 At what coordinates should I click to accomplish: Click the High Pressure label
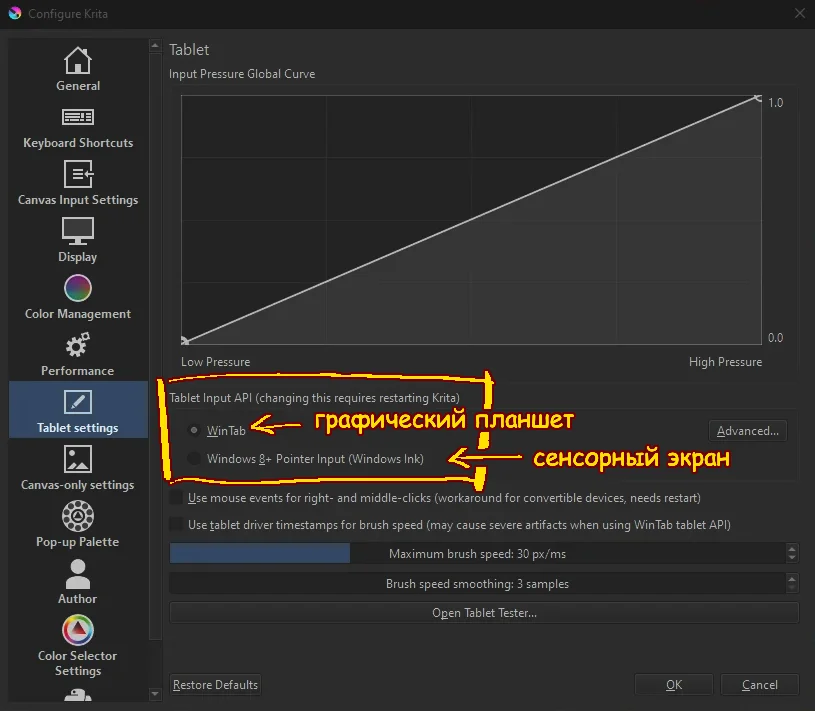725,362
